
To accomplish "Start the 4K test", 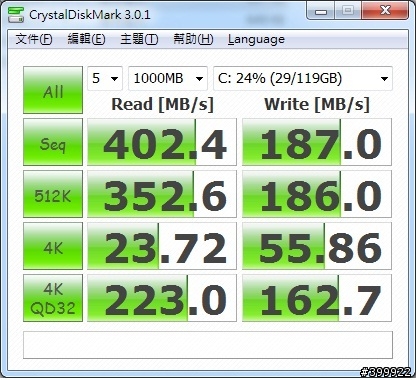I will click(53, 246).
